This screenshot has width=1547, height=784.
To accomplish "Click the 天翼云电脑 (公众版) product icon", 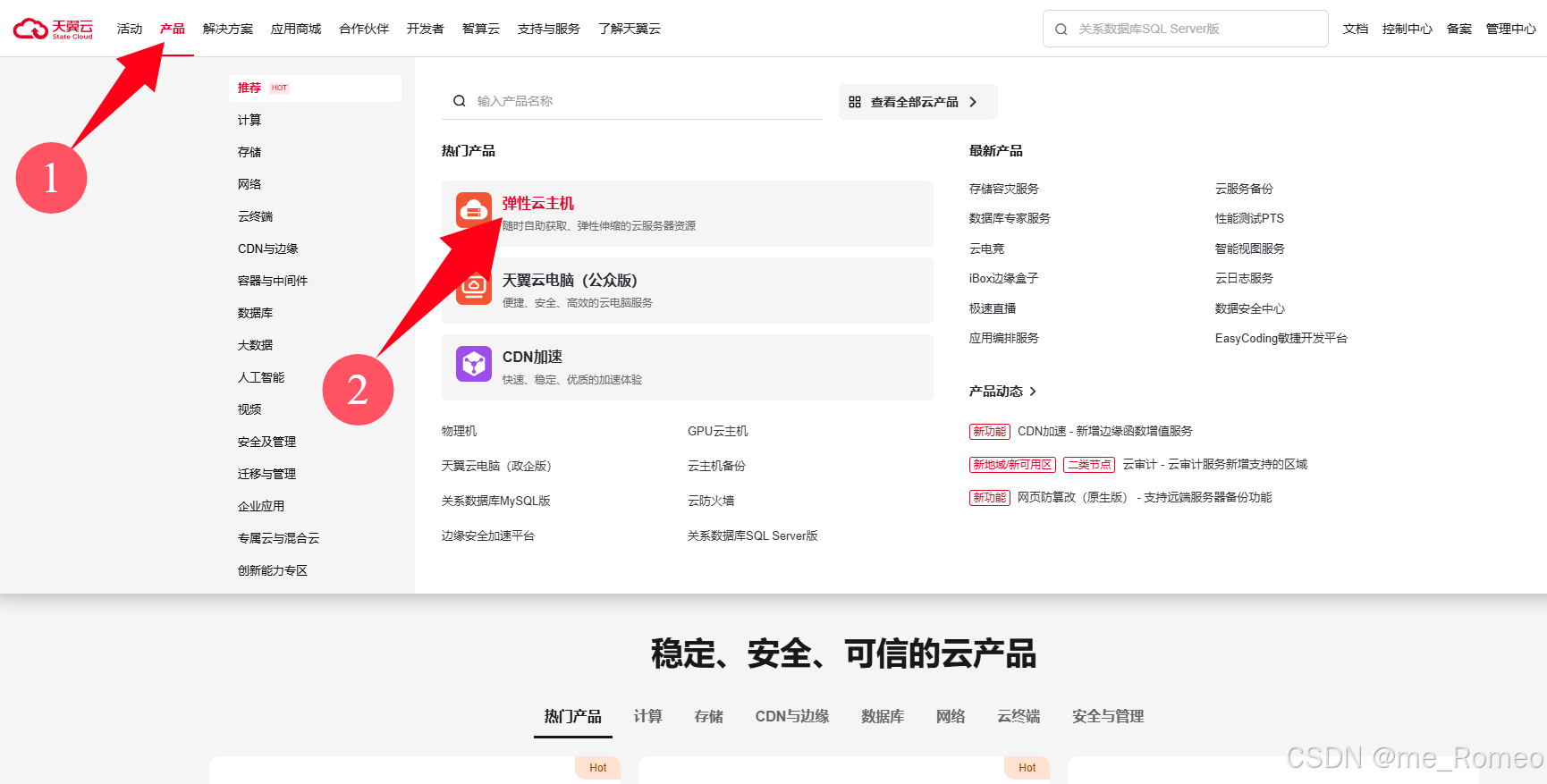I will point(474,288).
